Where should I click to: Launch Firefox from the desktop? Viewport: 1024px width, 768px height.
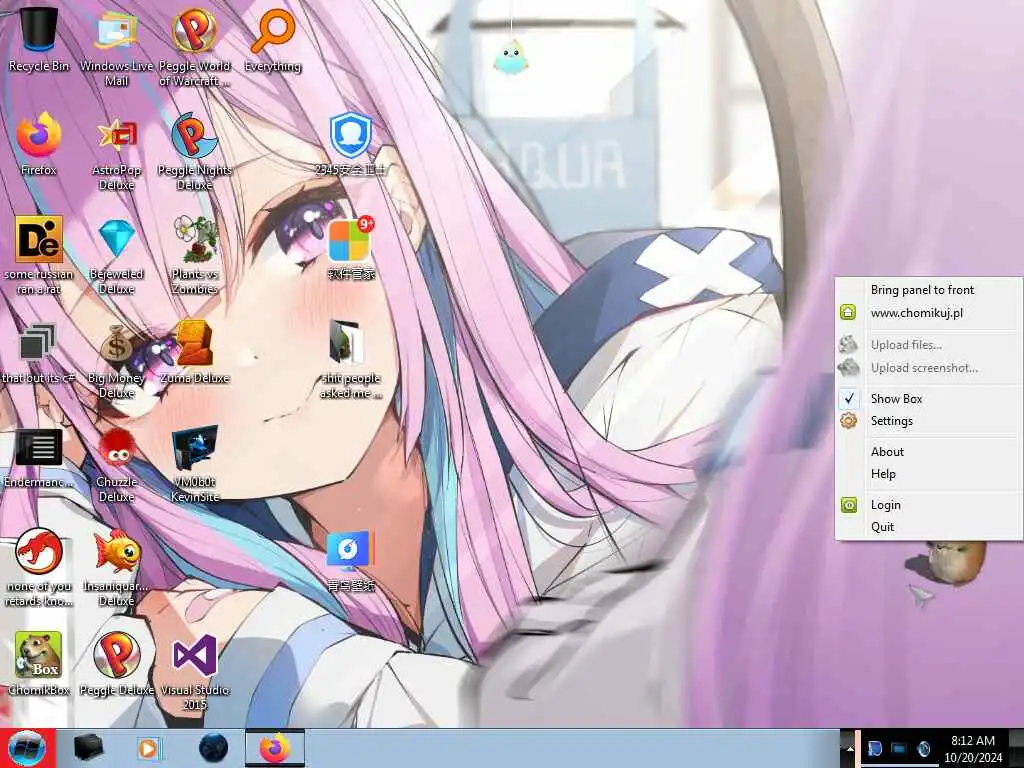(x=39, y=144)
